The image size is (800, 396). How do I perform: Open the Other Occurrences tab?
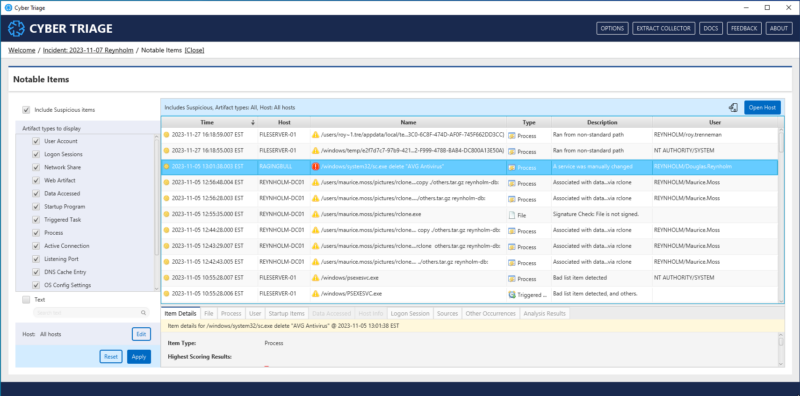(490, 313)
